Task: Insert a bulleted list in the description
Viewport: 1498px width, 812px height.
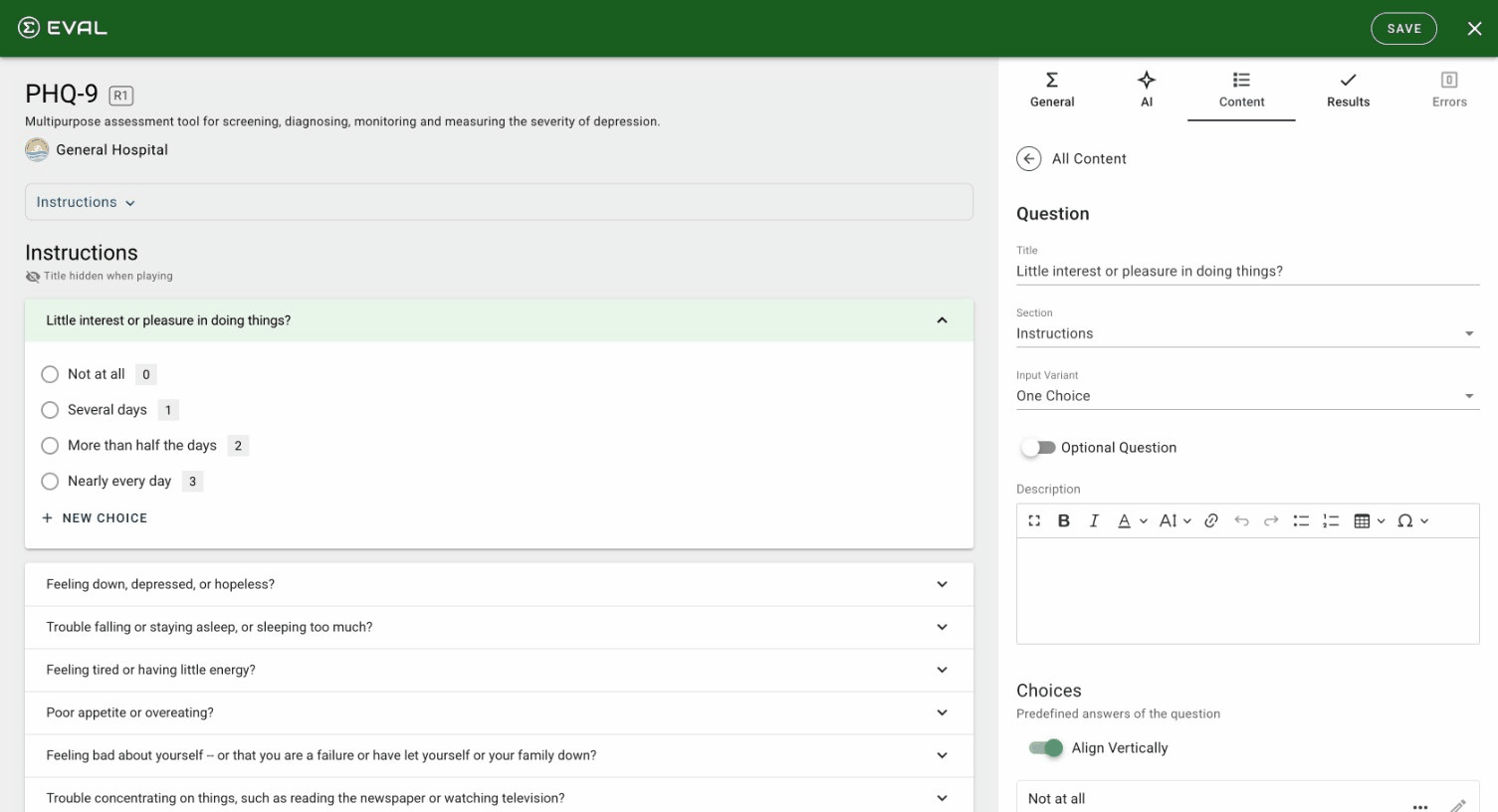Action: coord(1301,519)
